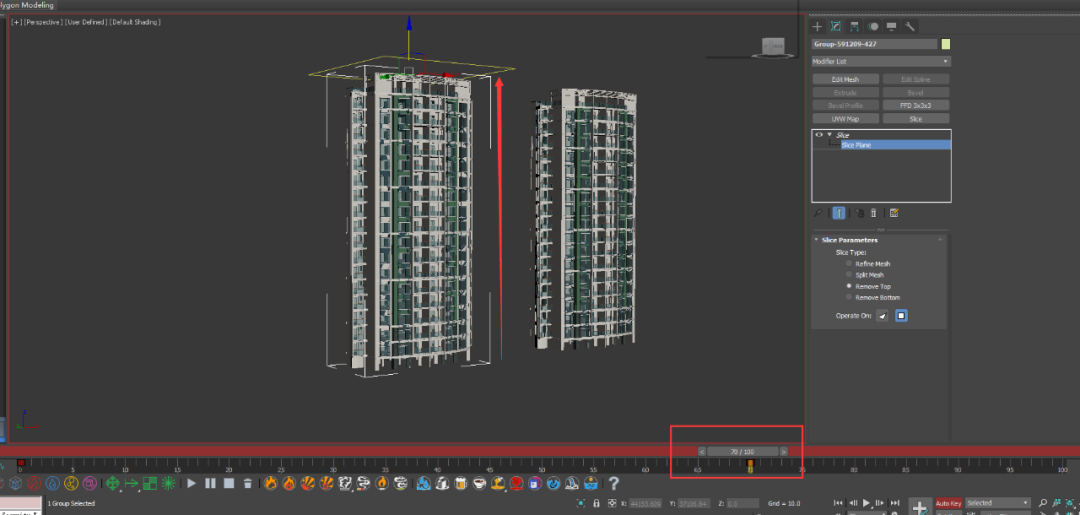Image resolution: width=1080 pixels, height=515 pixels.
Task: Click the blue water drop circle icon
Action: (52, 483)
